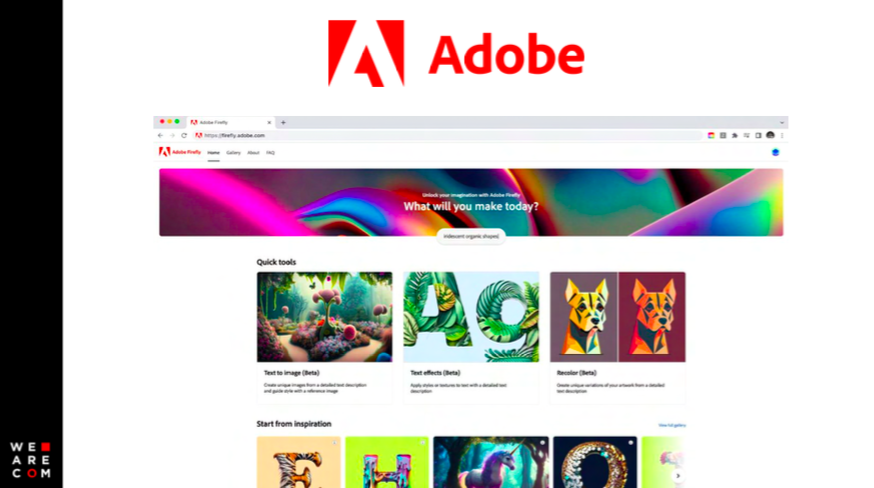The width and height of the screenshot is (874, 488).
Task: Click the firefly.adobe.com address bar
Action: [x=448, y=136]
